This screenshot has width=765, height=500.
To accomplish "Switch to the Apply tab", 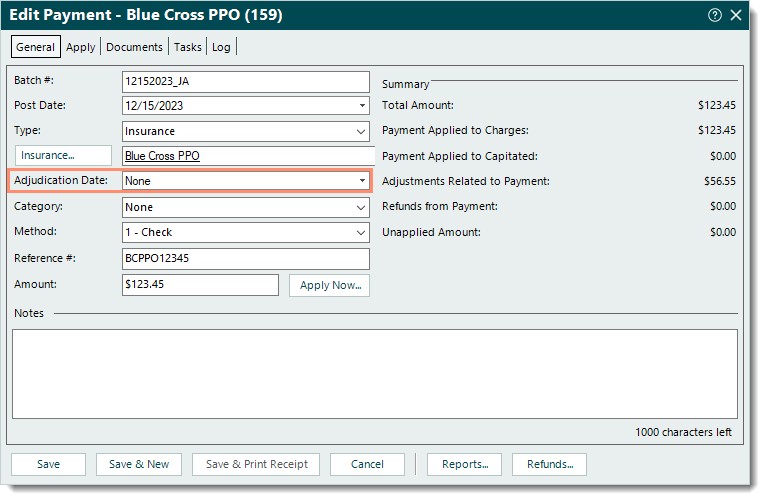I will [81, 47].
